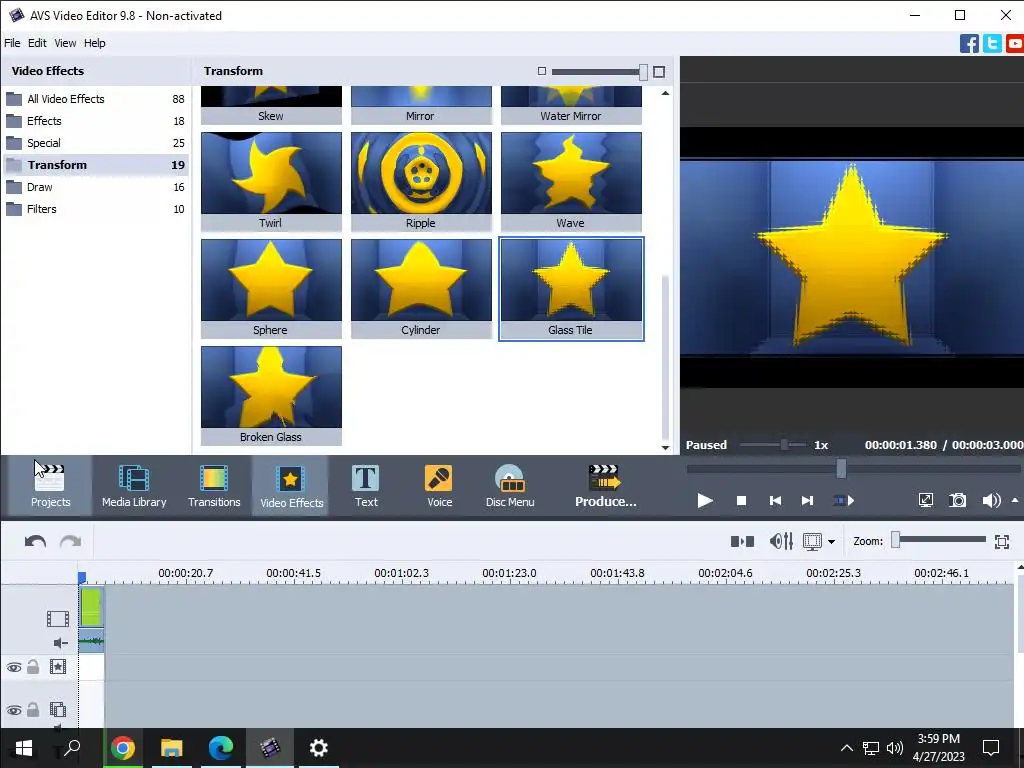Select the green video clip on timeline

[x=91, y=607]
